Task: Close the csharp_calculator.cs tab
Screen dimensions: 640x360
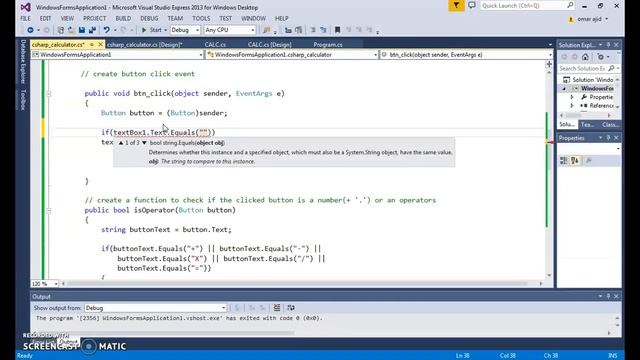Action: tap(100, 44)
